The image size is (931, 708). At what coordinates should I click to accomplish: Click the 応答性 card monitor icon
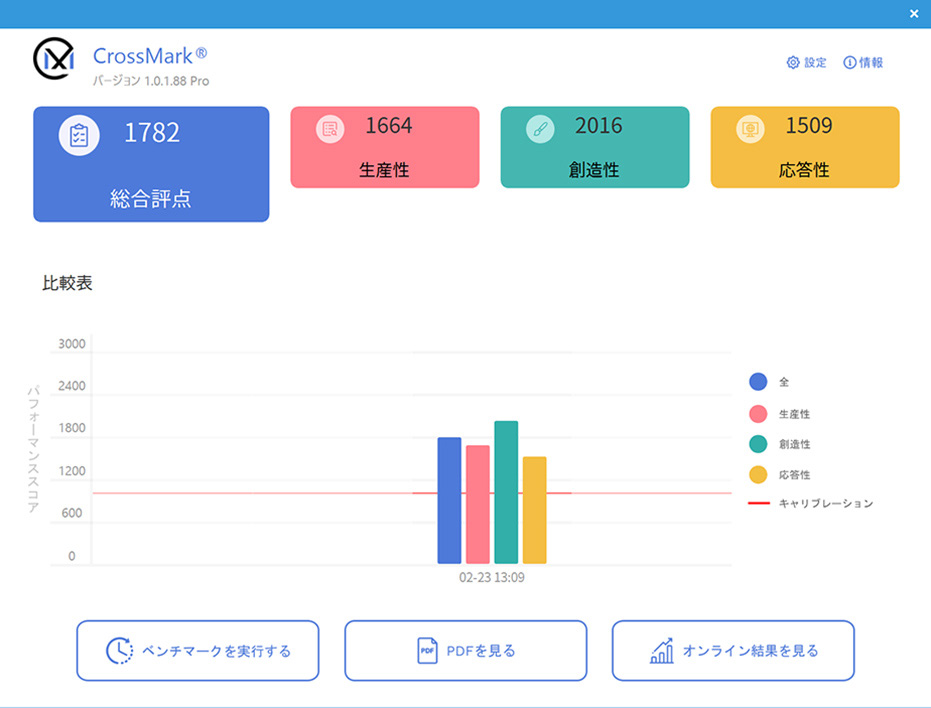[750, 128]
